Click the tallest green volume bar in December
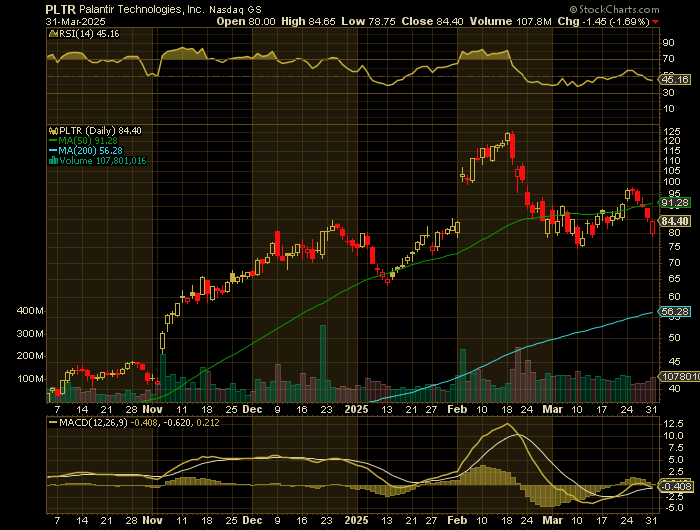700x530 pixels. (x=323, y=363)
